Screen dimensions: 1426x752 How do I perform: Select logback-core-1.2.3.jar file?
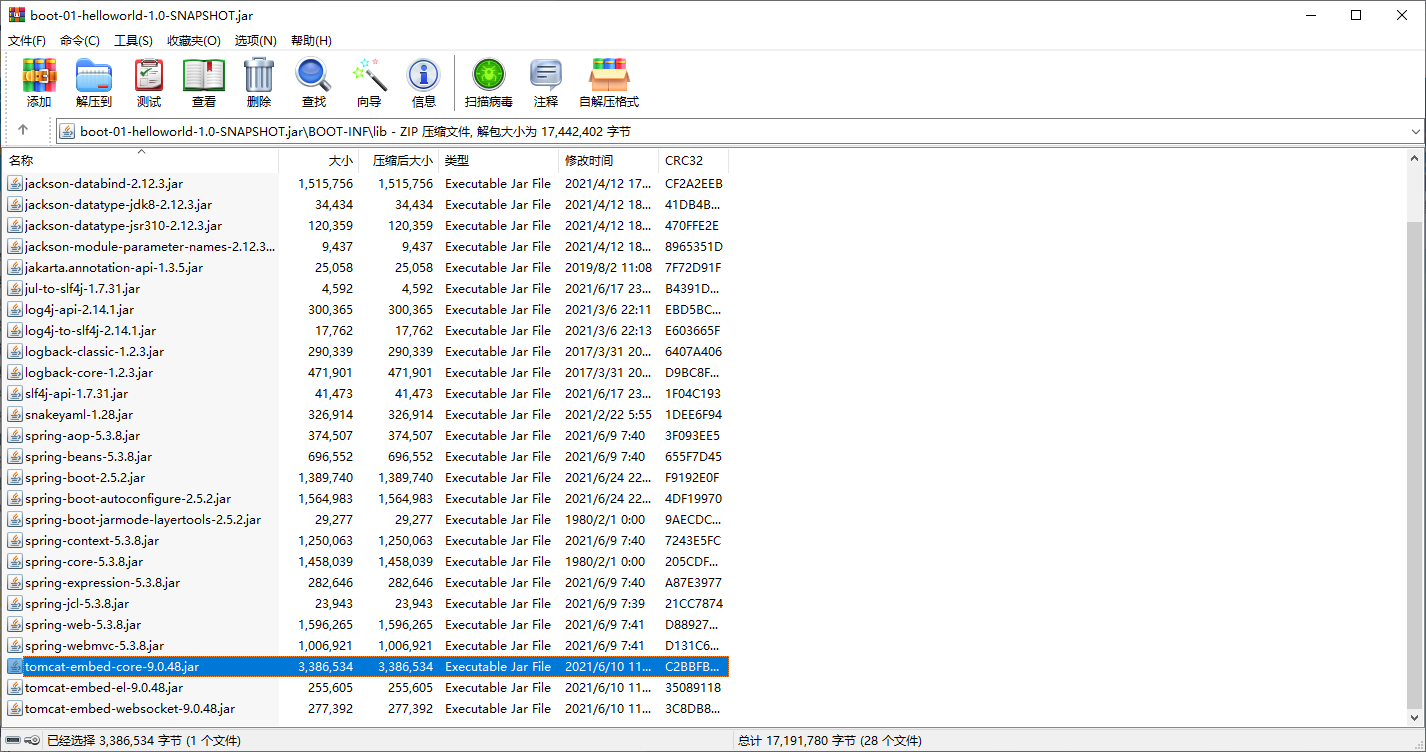point(89,372)
